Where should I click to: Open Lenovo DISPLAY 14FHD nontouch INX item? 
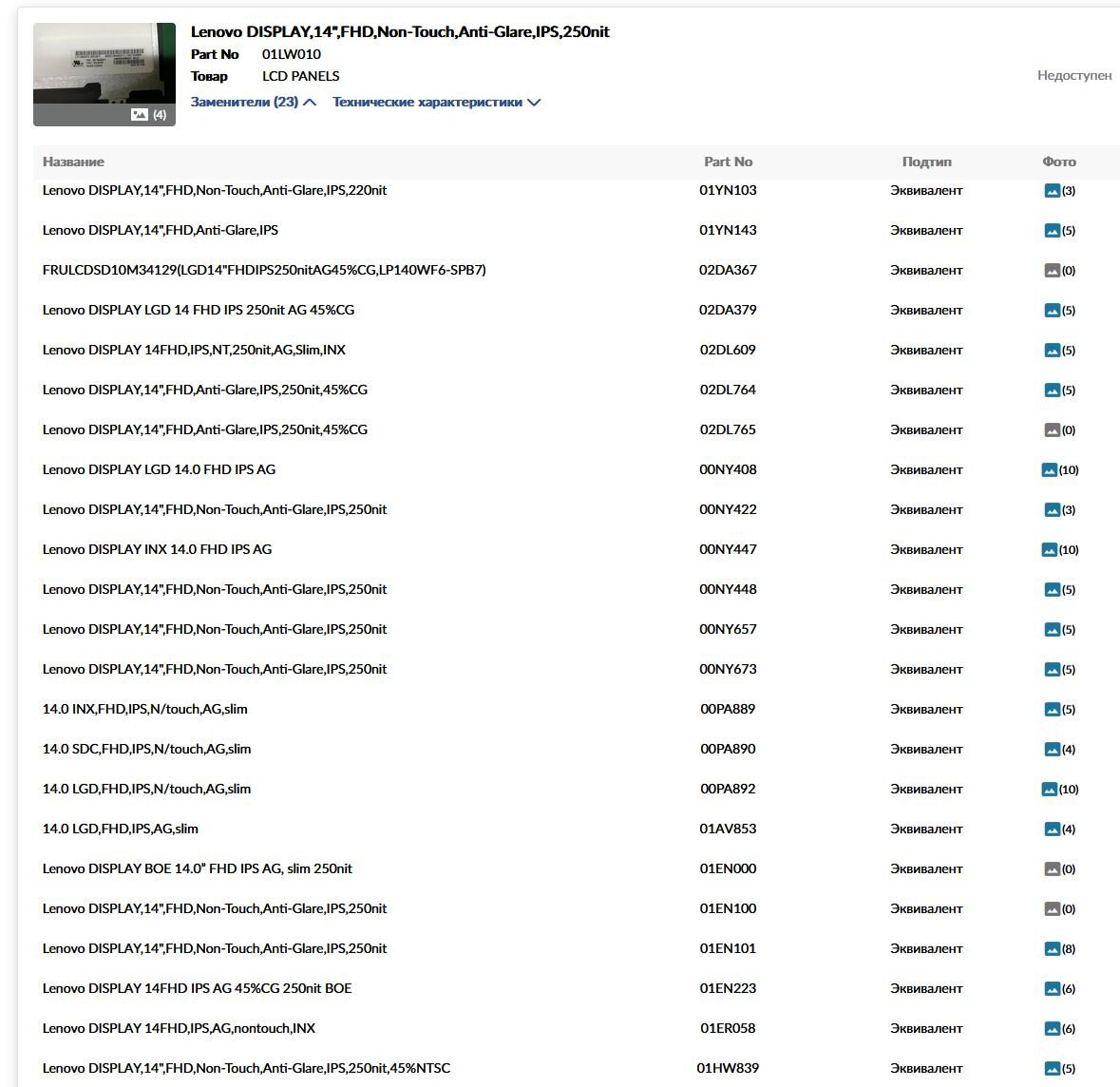pyautogui.click(x=179, y=1028)
